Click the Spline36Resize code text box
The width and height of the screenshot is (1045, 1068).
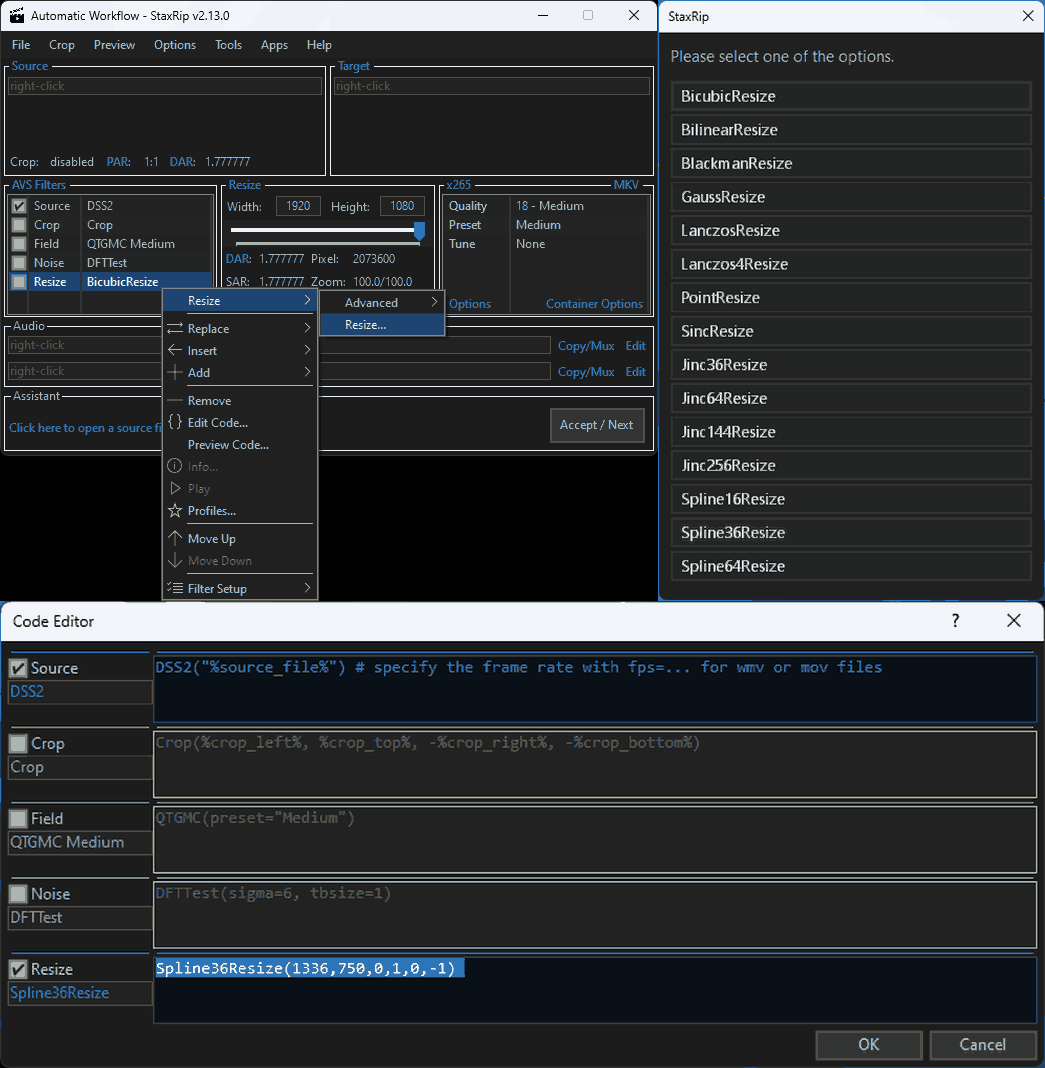[x=595, y=989]
